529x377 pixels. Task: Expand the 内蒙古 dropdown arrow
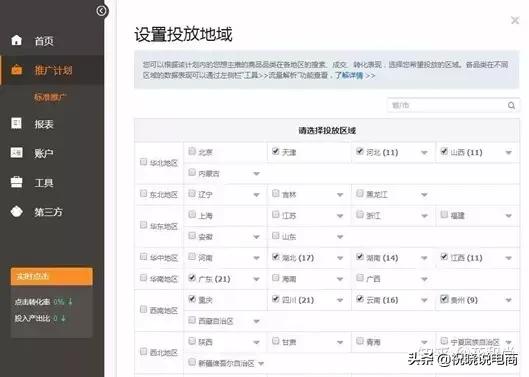[x=256, y=174]
